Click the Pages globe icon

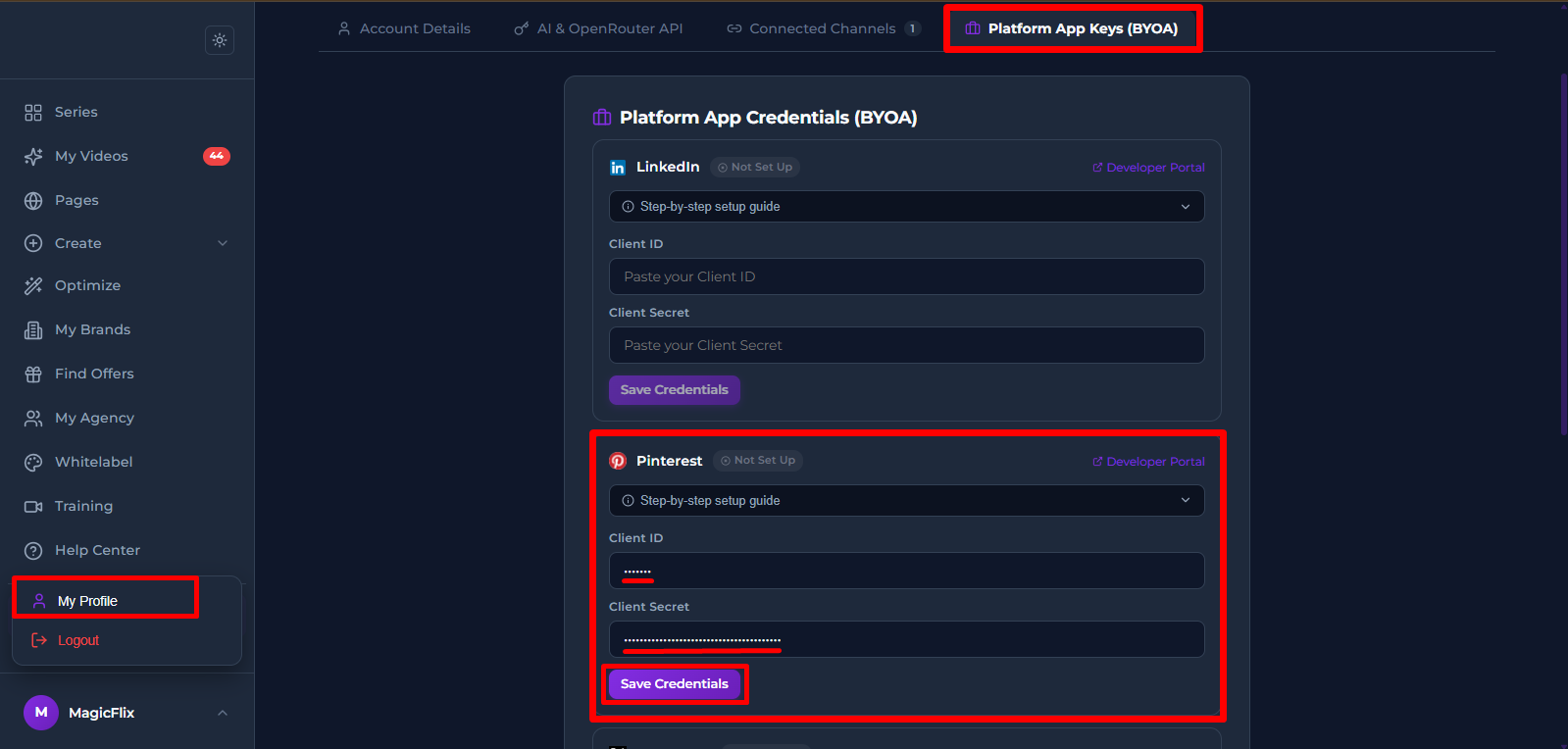pos(33,201)
